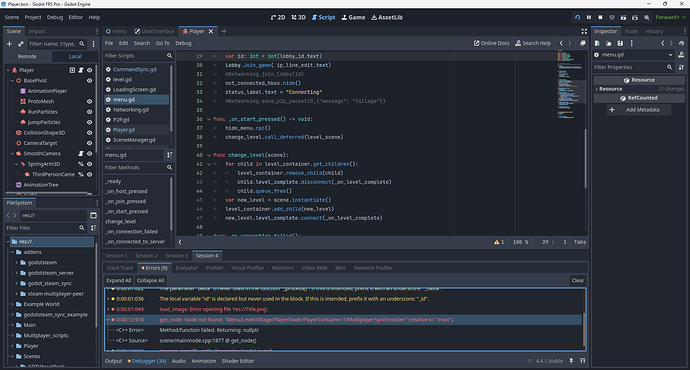Toggle visibility of CameraTarget node
Image resolution: width=690 pixels, height=370 pixels.
pyautogui.click(x=89, y=143)
